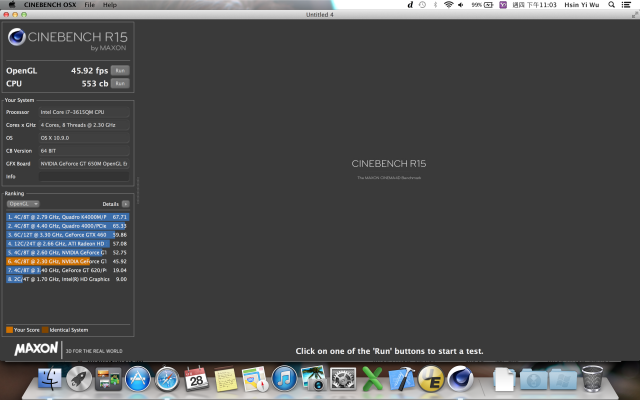The height and width of the screenshot is (400, 640).
Task: Open System Preferences gear icon in Dock
Action: point(343,378)
